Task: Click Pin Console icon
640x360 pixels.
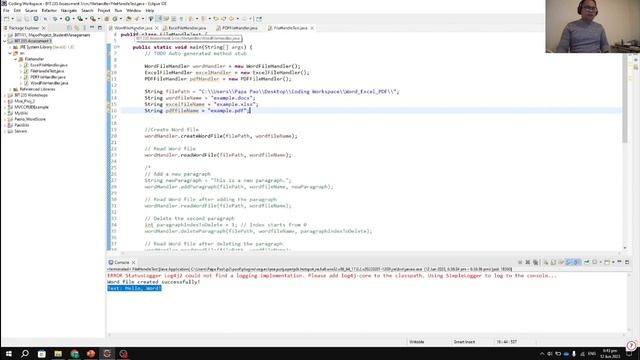Action: [587, 262]
